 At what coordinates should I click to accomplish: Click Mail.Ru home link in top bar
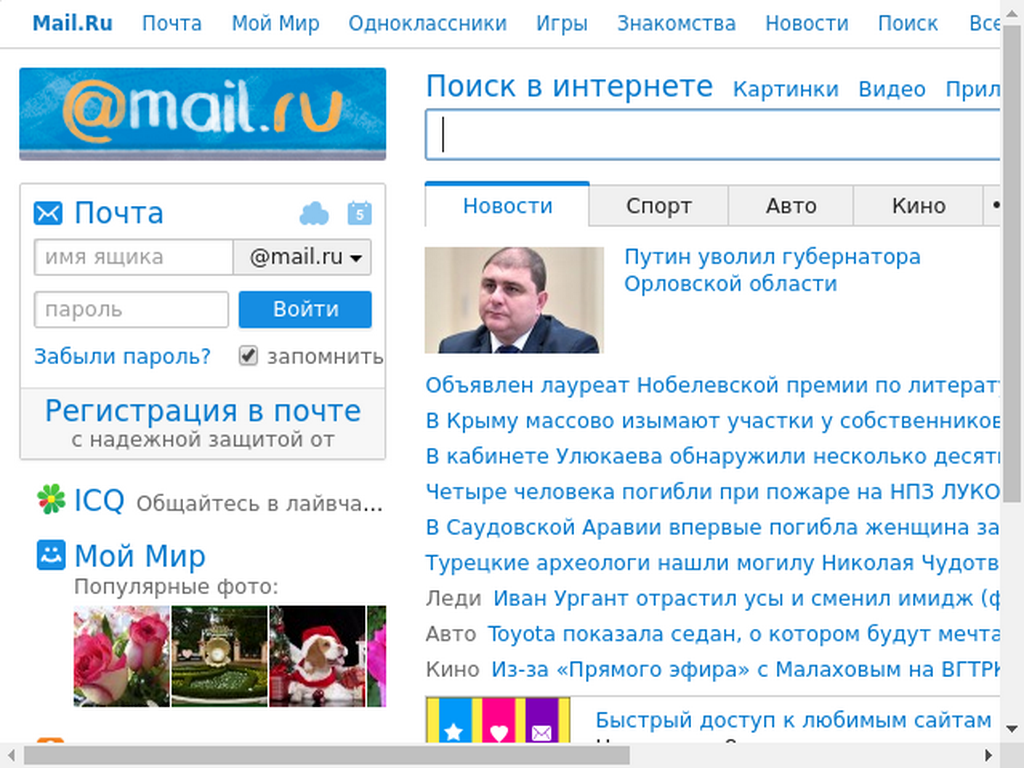72,24
